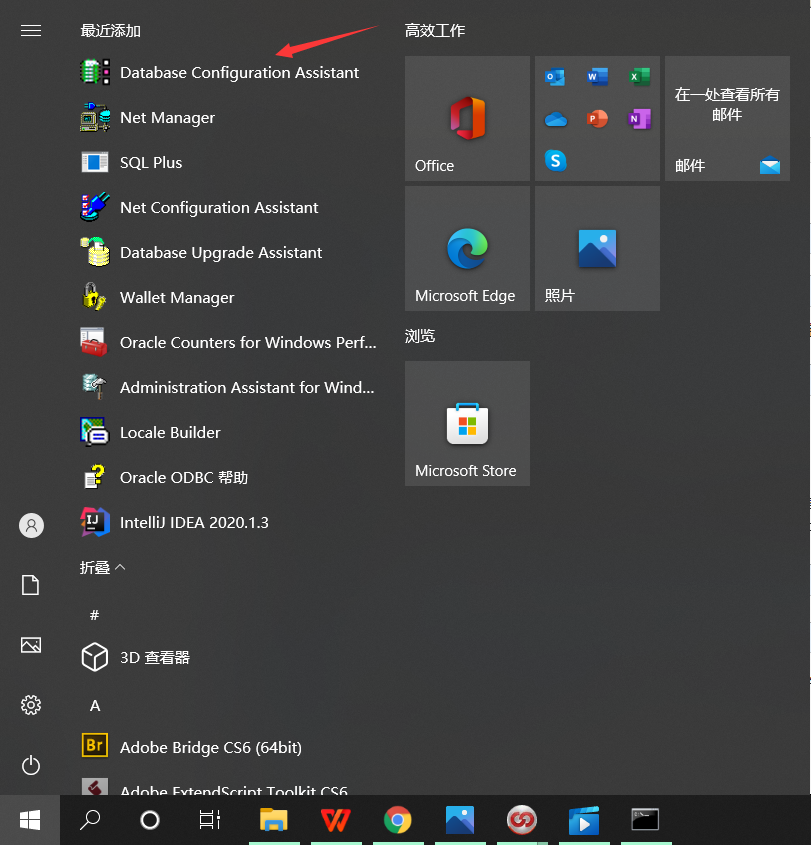Screen dimensions: 811x845
Task: Open Outlook in Office tile group
Action: click(555, 77)
